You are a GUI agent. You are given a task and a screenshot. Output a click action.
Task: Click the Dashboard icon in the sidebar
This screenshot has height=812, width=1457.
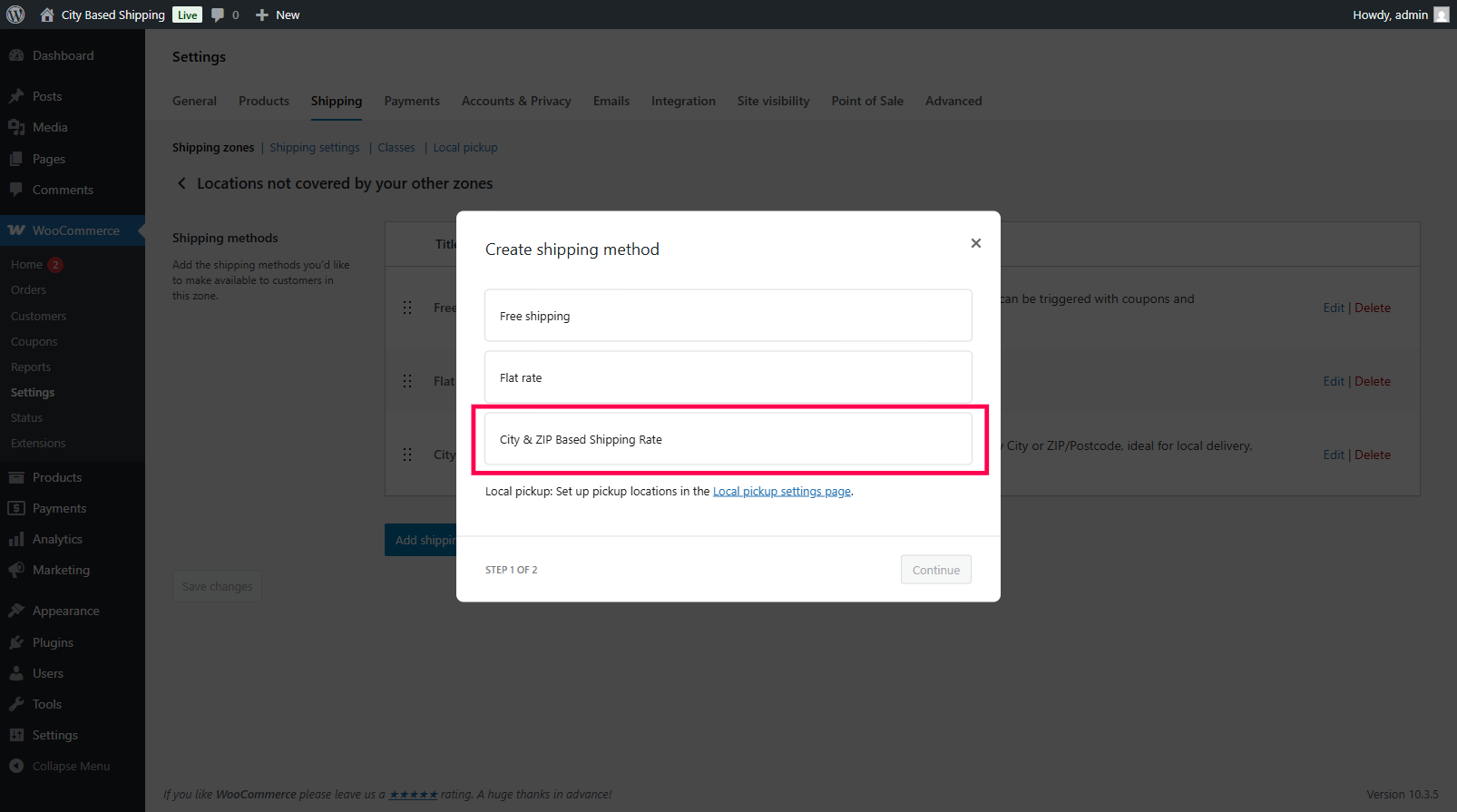click(x=16, y=55)
